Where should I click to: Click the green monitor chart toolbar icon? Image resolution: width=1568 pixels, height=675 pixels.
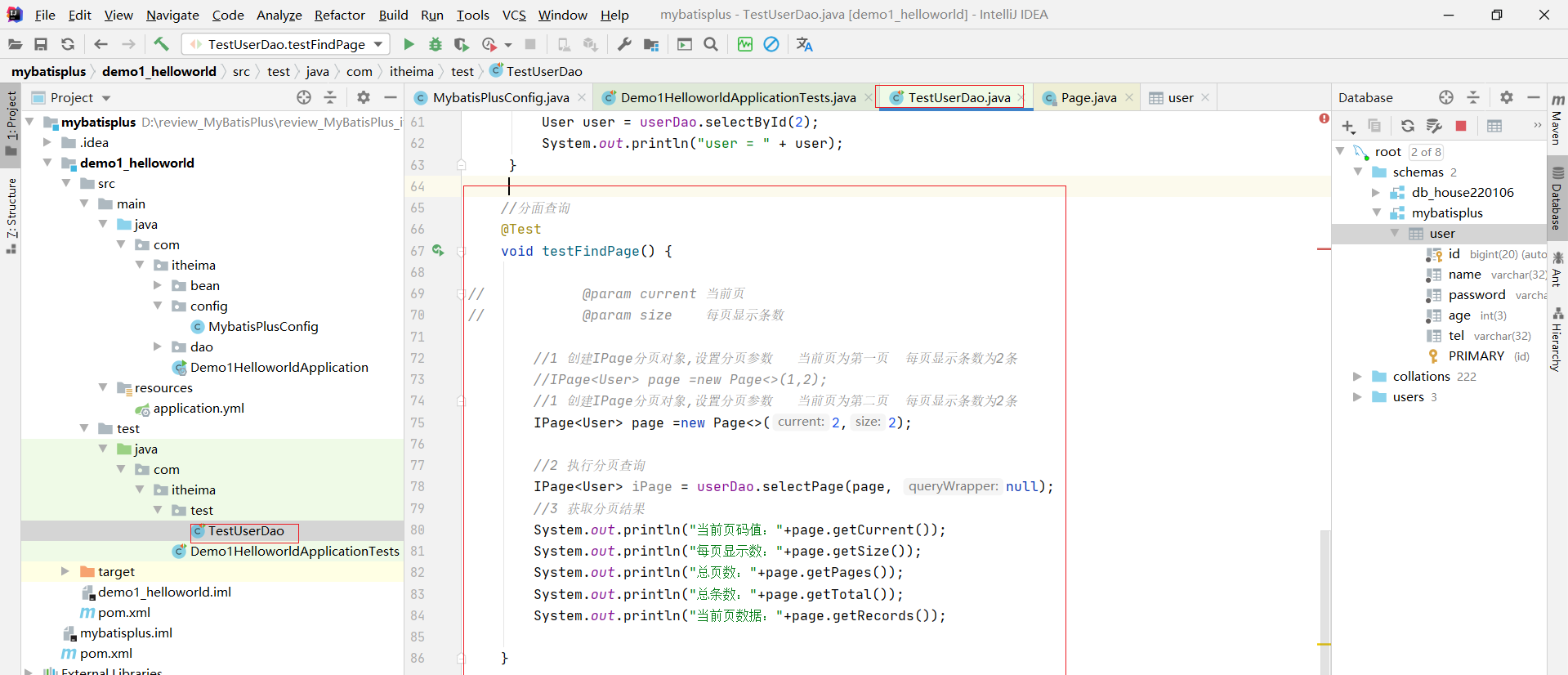pos(745,44)
